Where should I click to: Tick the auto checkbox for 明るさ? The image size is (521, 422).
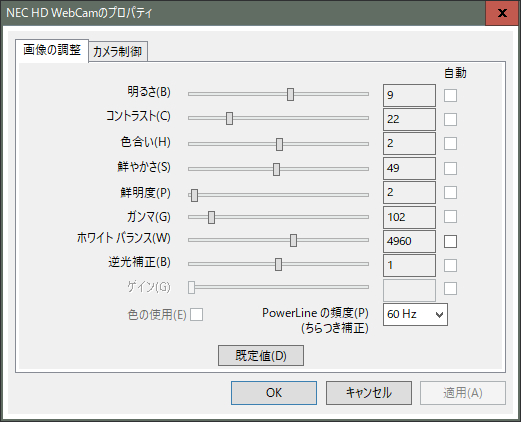click(x=450, y=95)
